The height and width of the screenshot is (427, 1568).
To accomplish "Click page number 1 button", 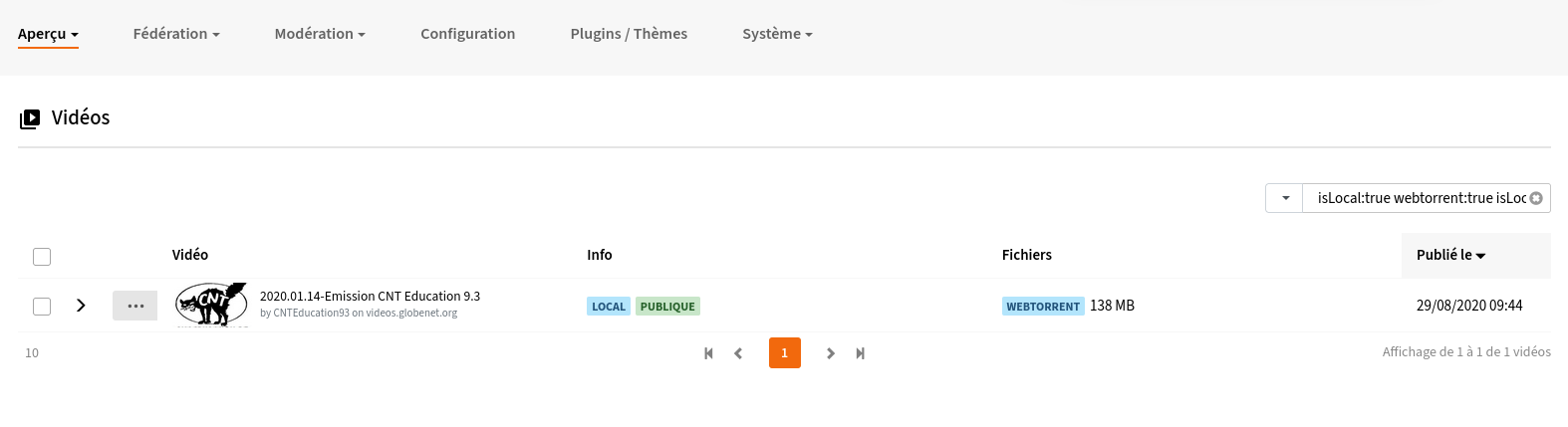I will [785, 352].
